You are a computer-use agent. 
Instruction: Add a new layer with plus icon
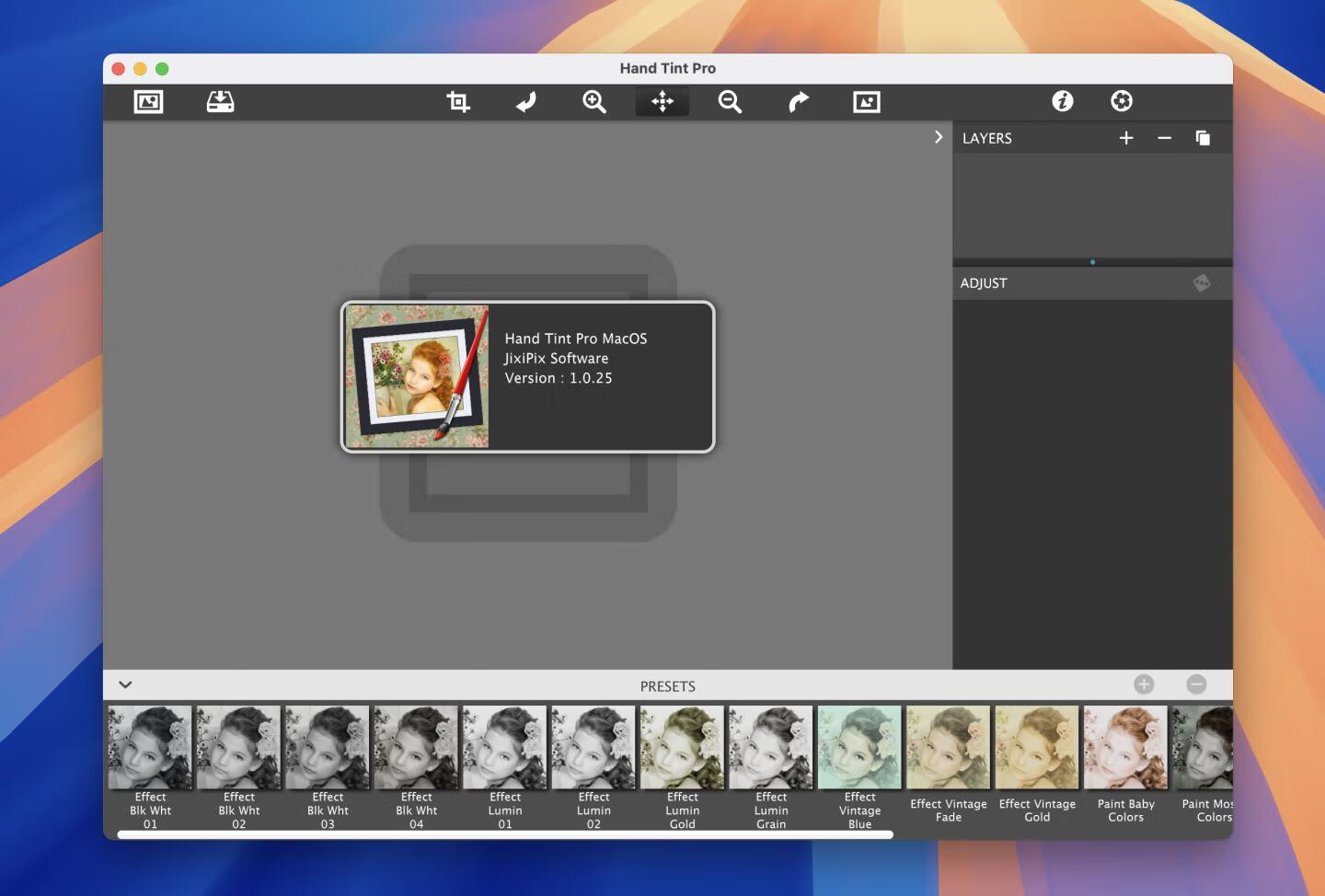pos(1126,138)
